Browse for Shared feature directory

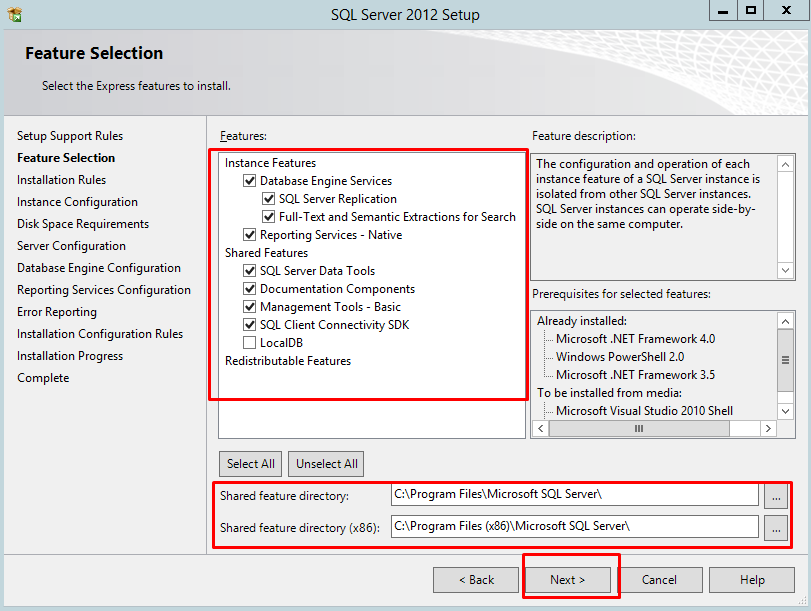(776, 496)
